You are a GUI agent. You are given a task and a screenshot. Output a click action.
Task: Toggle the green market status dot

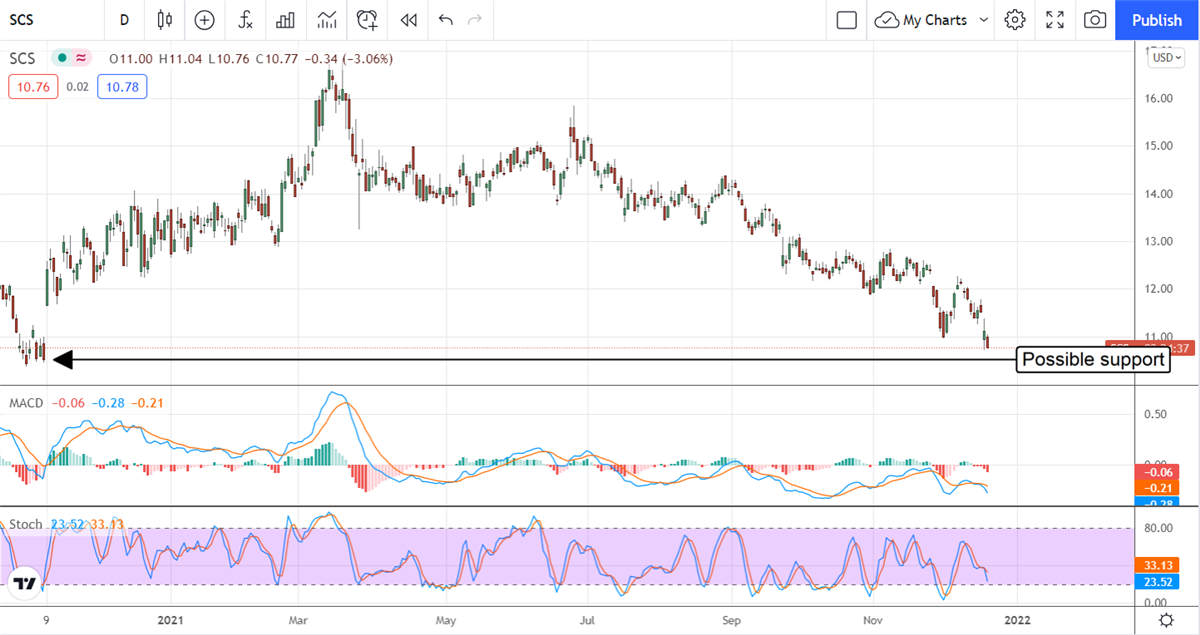coord(62,59)
